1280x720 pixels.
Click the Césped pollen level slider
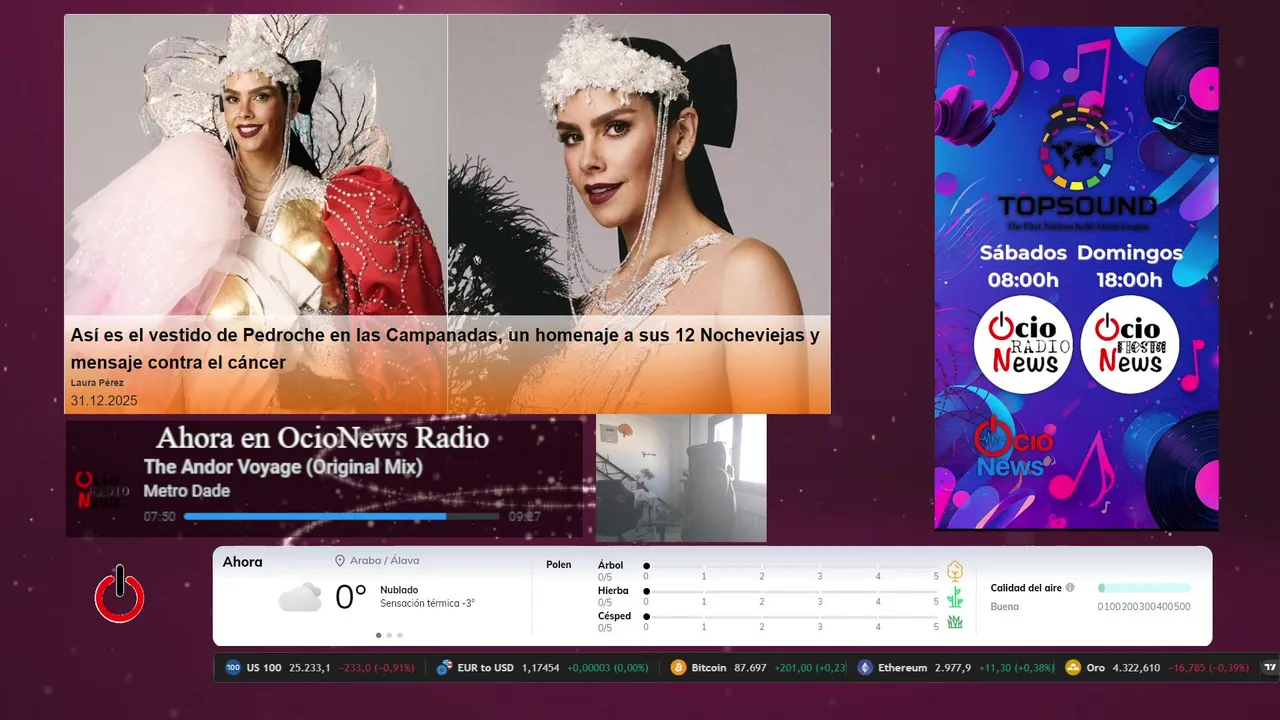[x=792, y=617]
